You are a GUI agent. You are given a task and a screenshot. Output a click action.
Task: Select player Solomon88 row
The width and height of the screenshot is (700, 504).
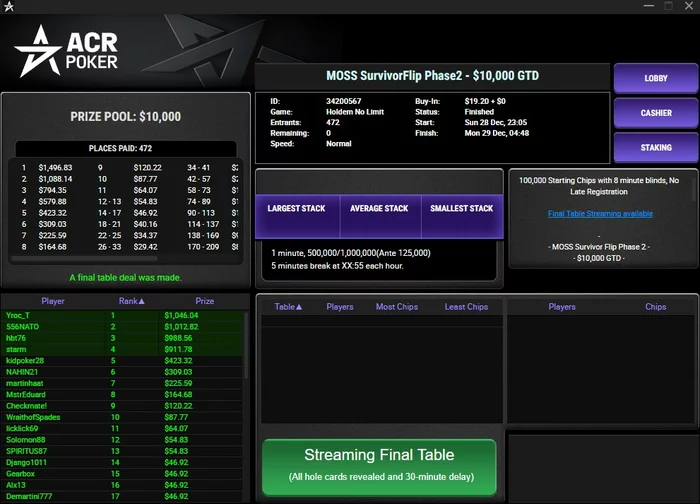coord(122,440)
